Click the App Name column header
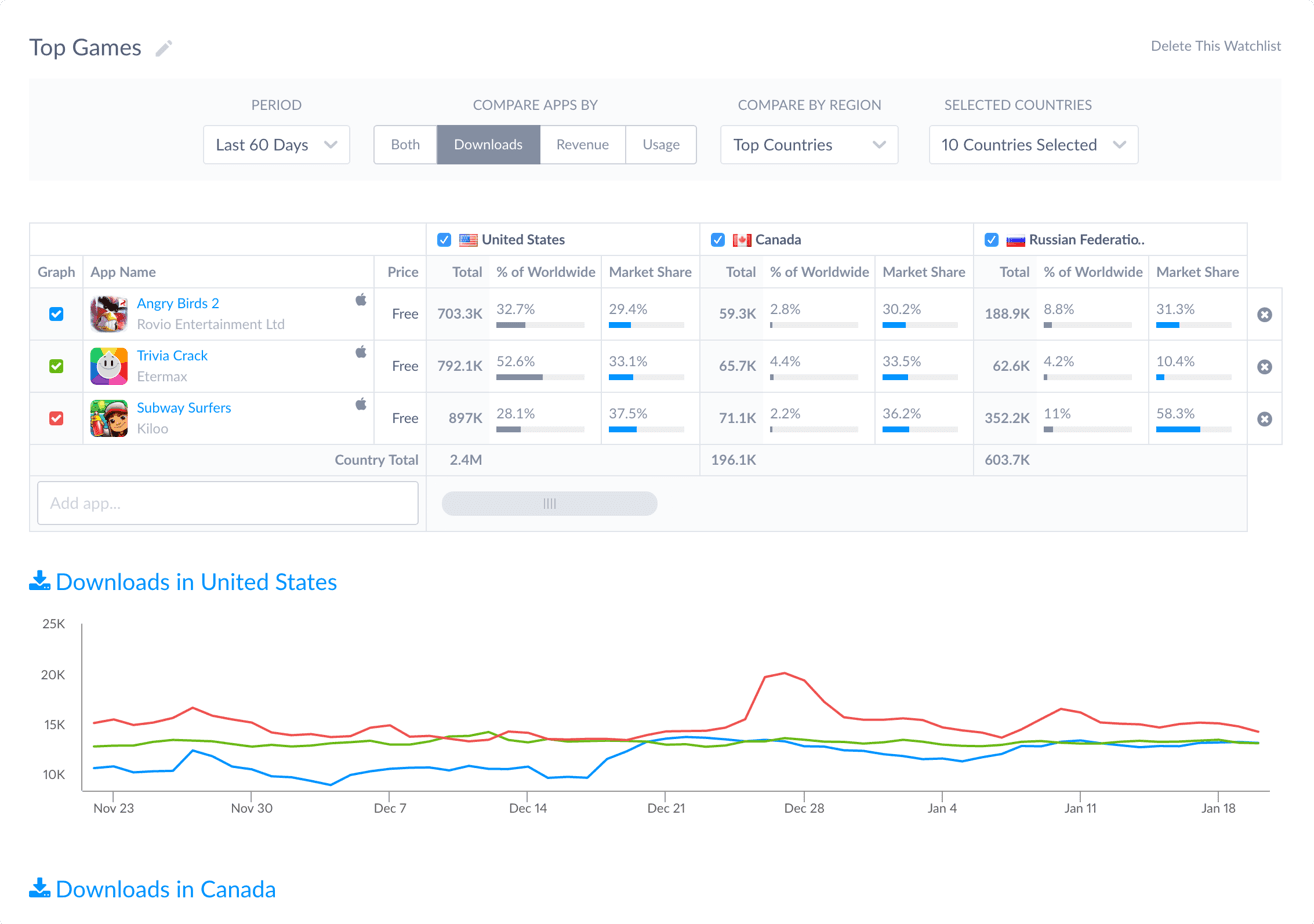 coord(123,272)
